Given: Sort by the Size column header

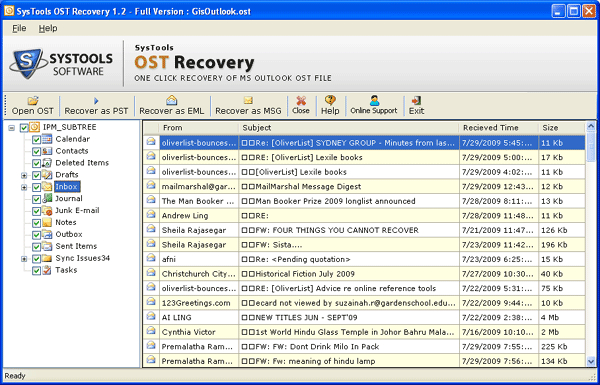Looking at the screenshot, I should 562,128.
